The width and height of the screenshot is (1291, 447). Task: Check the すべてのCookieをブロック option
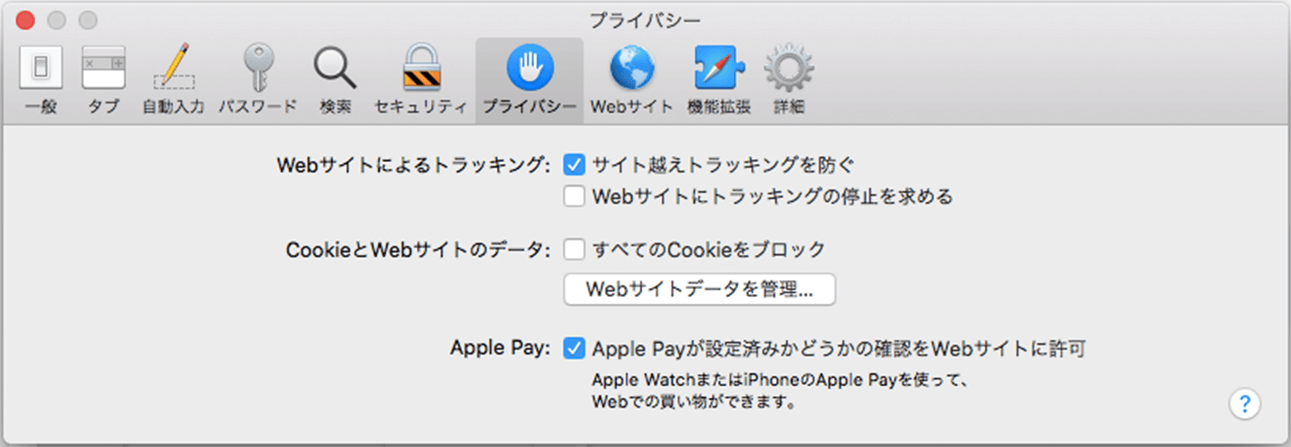574,249
